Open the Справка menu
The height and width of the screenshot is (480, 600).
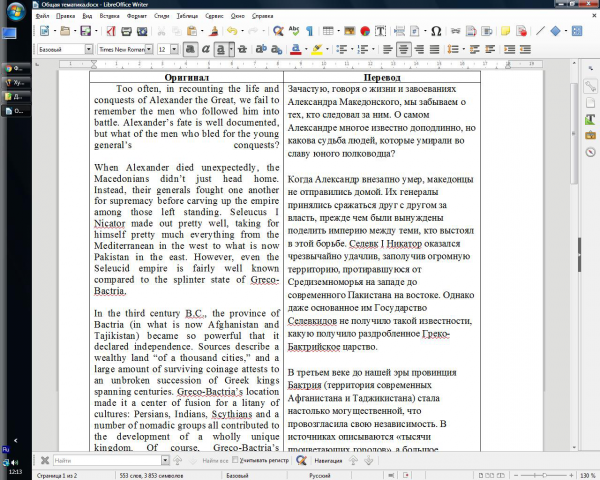click(262, 16)
